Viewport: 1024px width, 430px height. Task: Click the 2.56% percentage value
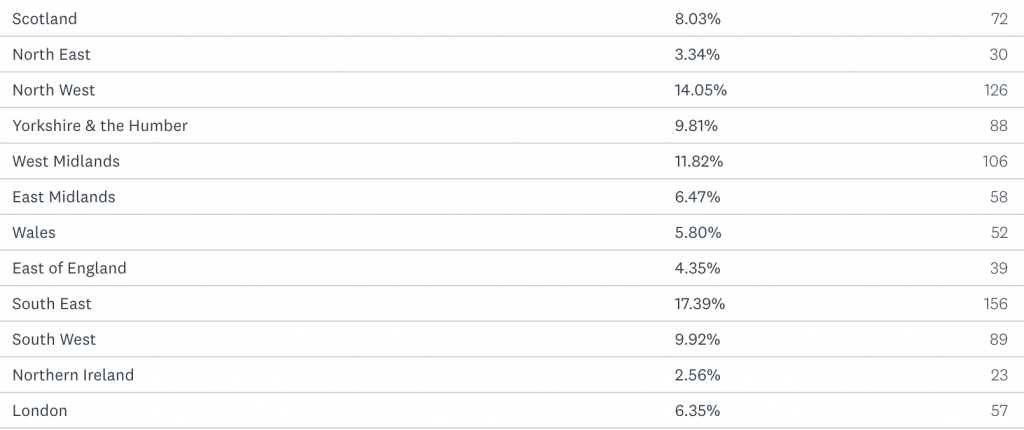[698, 375]
